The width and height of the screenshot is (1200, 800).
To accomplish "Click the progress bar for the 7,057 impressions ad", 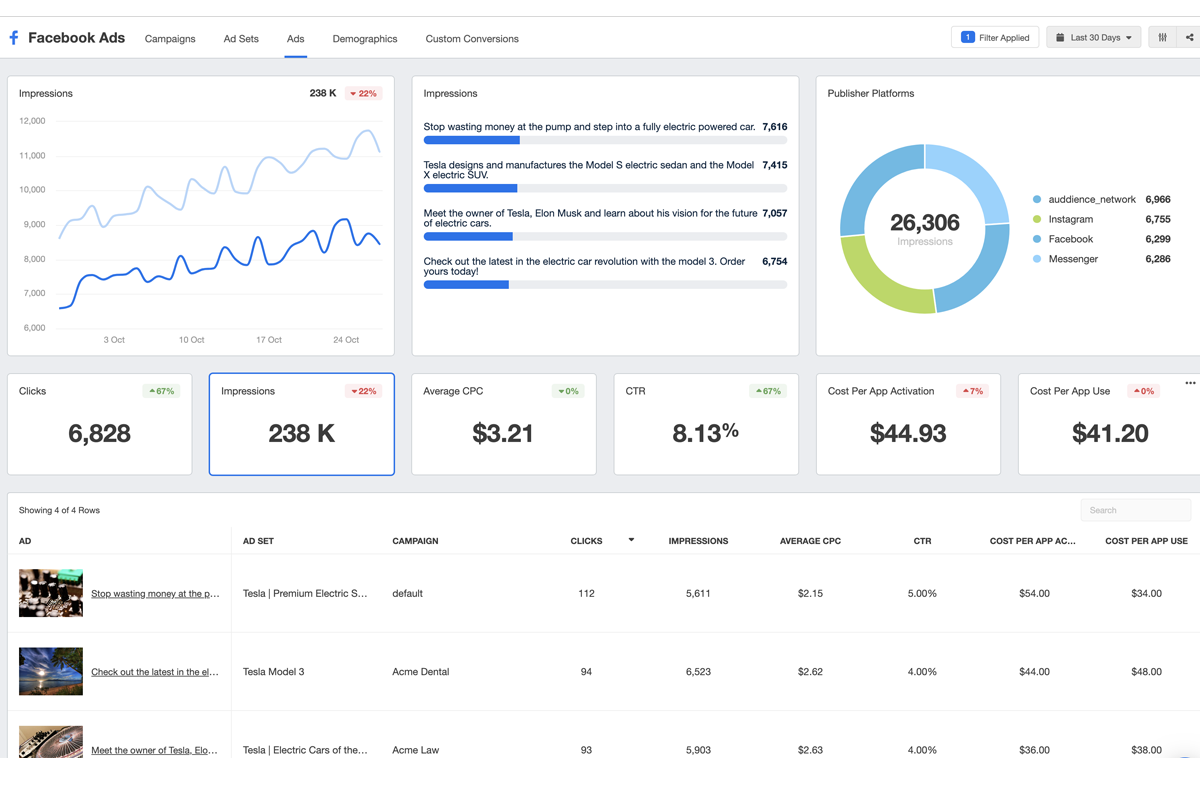I will click(x=605, y=237).
